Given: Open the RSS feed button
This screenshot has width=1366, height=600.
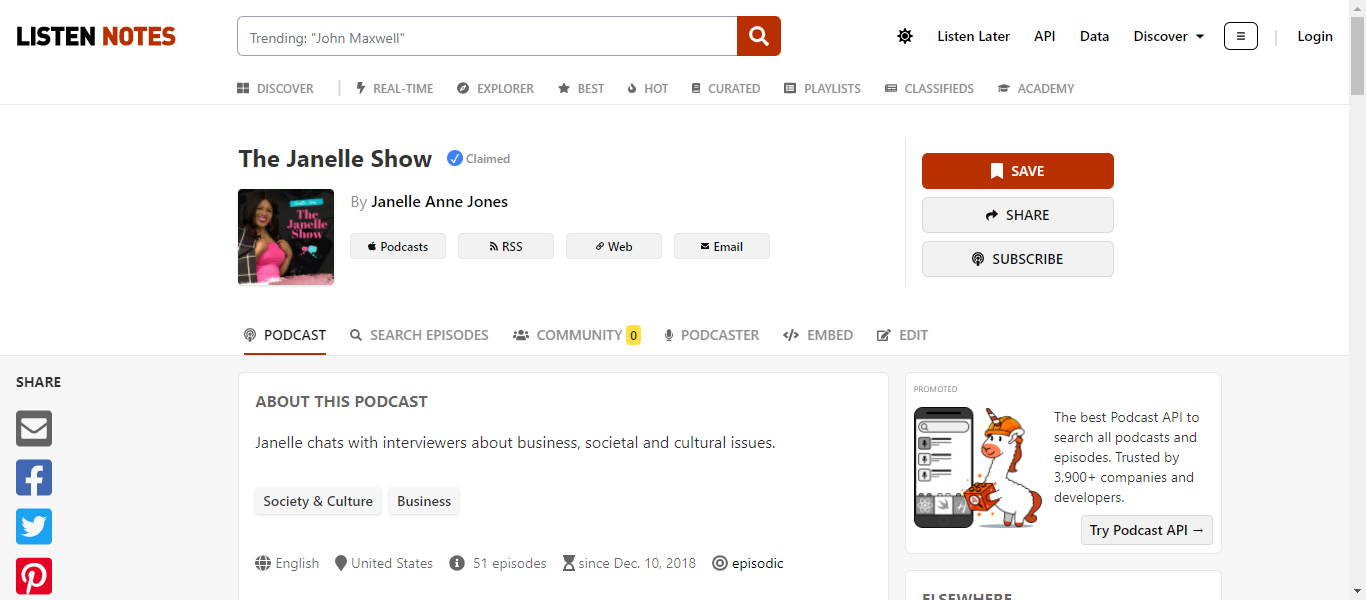Looking at the screenshot, I should (506, 246).
